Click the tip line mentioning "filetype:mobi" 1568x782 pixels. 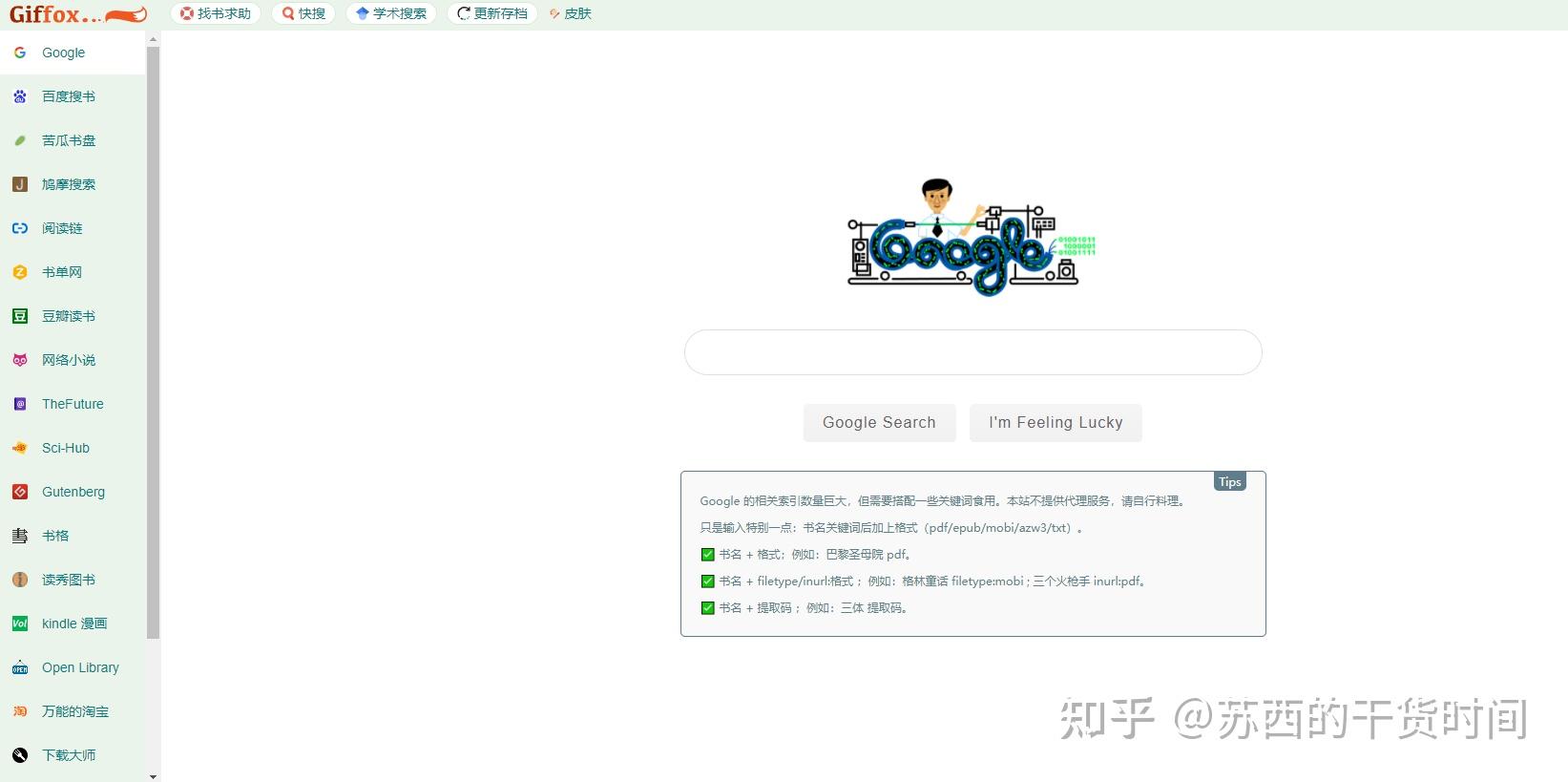(924, 581)
